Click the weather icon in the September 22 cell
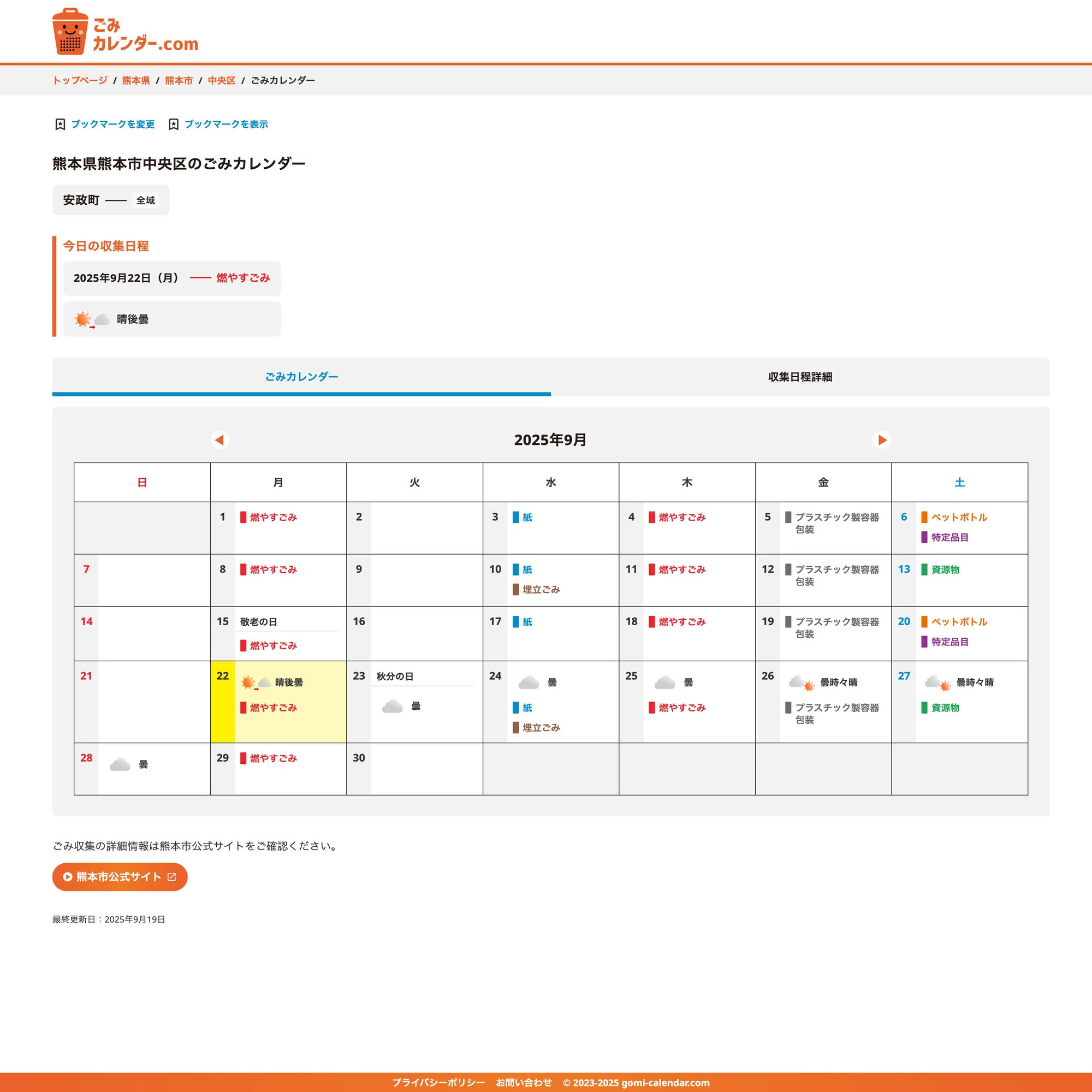 pyautogui.click(x=256, y=683)
